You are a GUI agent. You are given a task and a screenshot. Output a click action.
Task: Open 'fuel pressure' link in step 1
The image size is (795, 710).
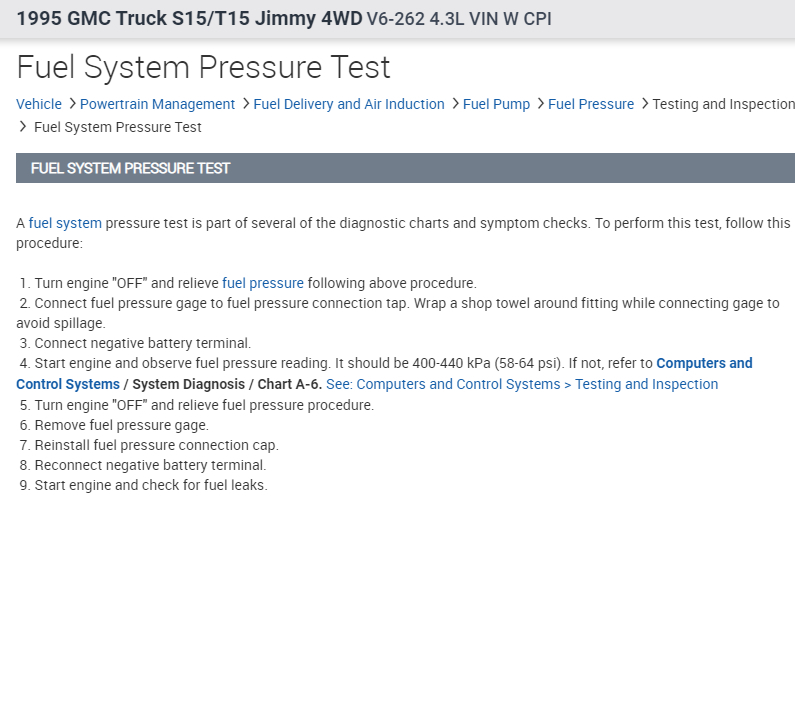(x=263, y=283)
